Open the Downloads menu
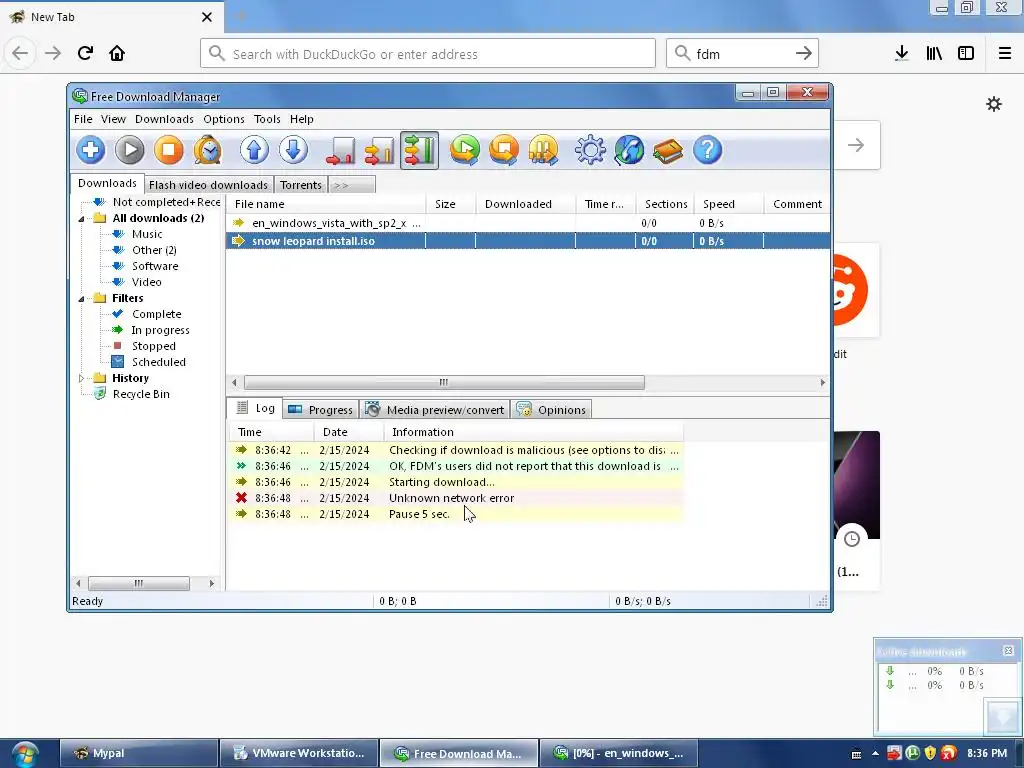This screenshot has width=1024, height=768. tap(165, 119)
